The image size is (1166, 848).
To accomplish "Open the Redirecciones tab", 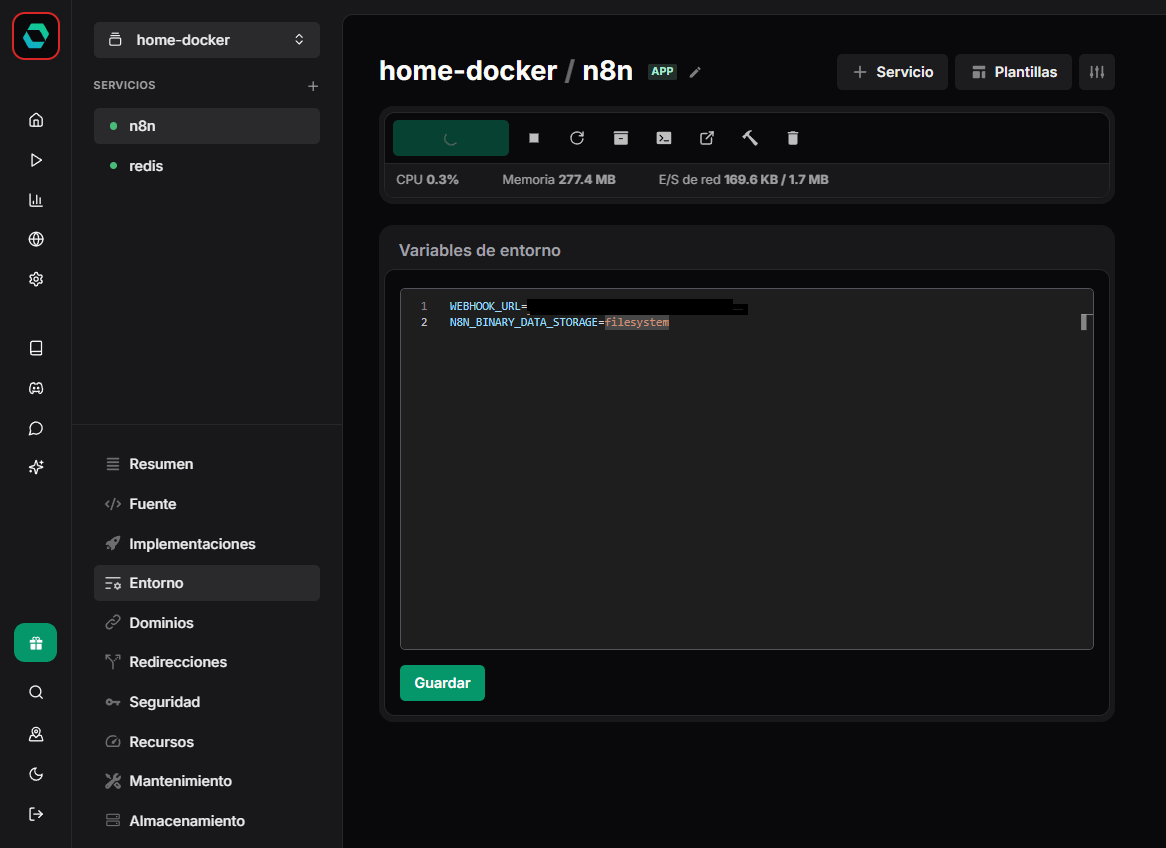I will tap(207, 662).
